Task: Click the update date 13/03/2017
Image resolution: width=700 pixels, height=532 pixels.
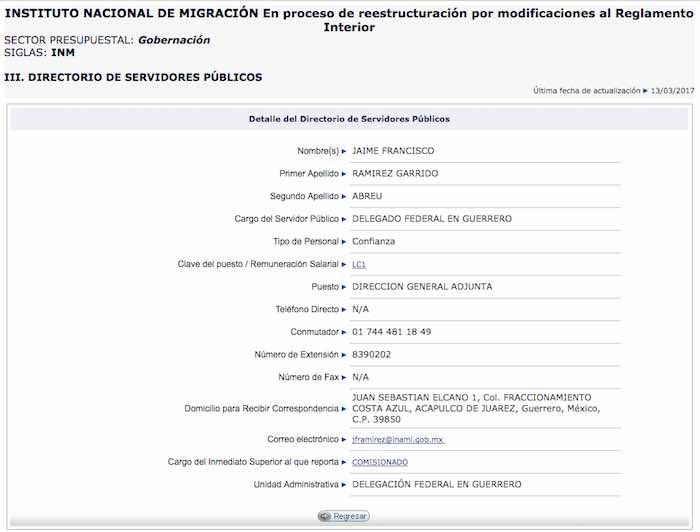Action: [x=672, y=90]
